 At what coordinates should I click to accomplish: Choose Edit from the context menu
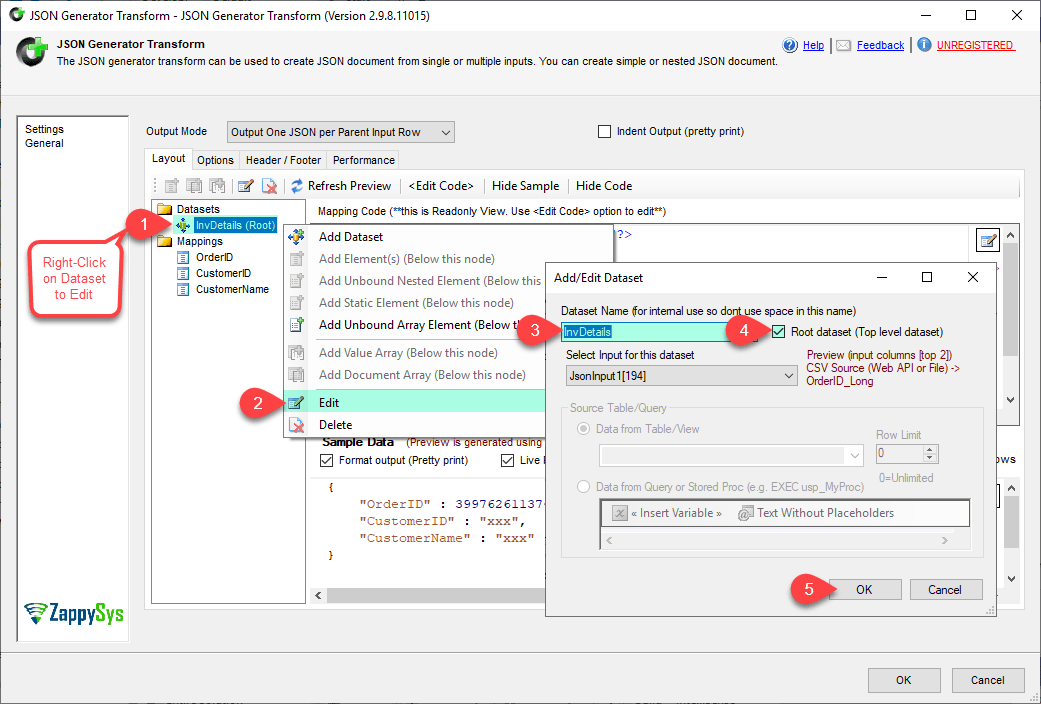click(330, 402)
